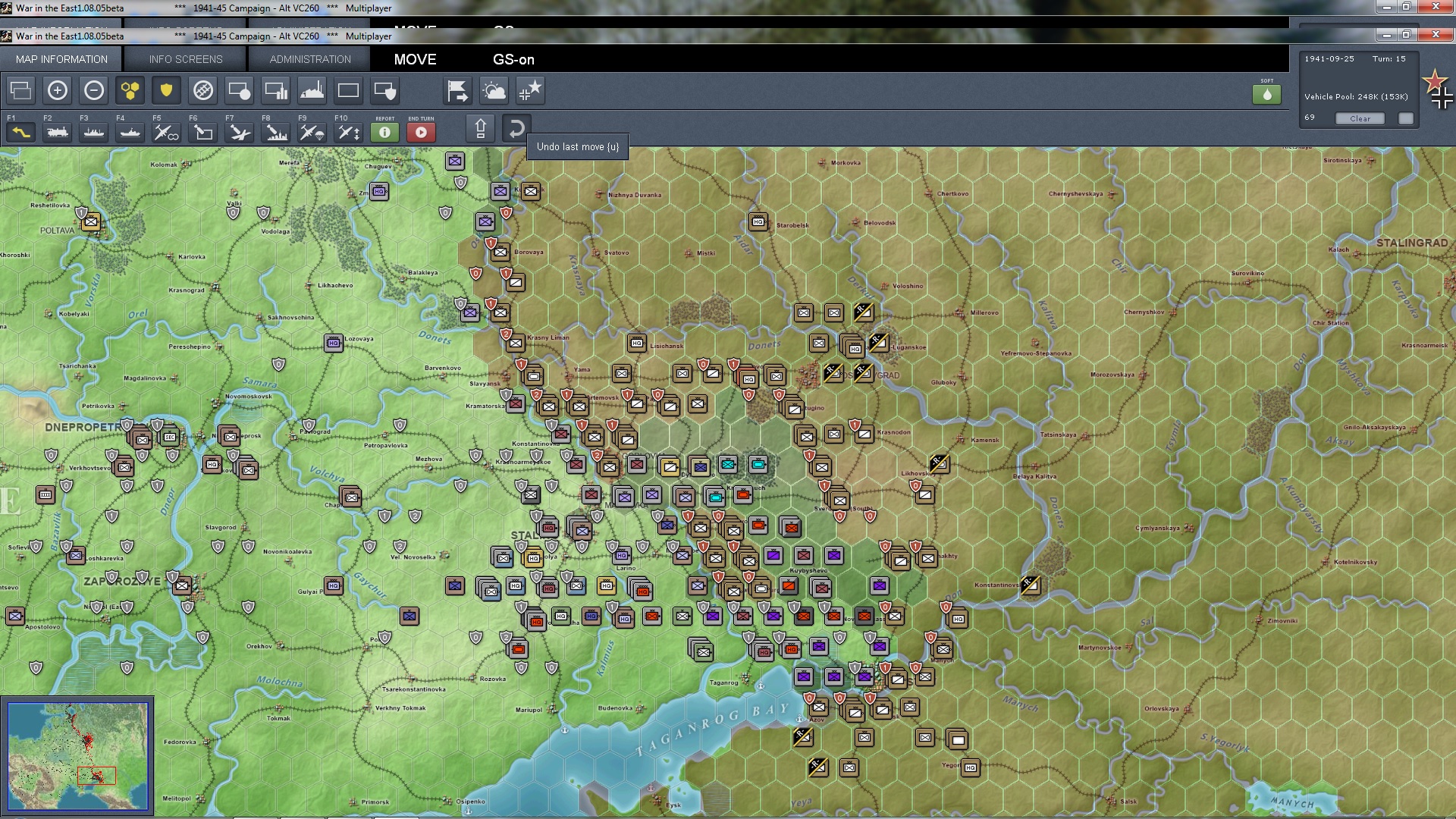Click the star and cross toolbar icon
This screenshot has height=819, width=1456.
pos(531,91)
